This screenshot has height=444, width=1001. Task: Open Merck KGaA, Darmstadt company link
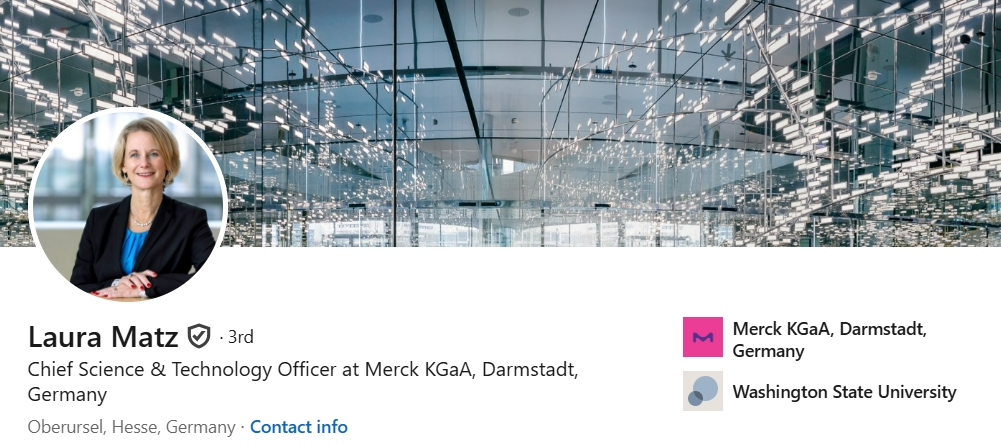click(829, 340)
